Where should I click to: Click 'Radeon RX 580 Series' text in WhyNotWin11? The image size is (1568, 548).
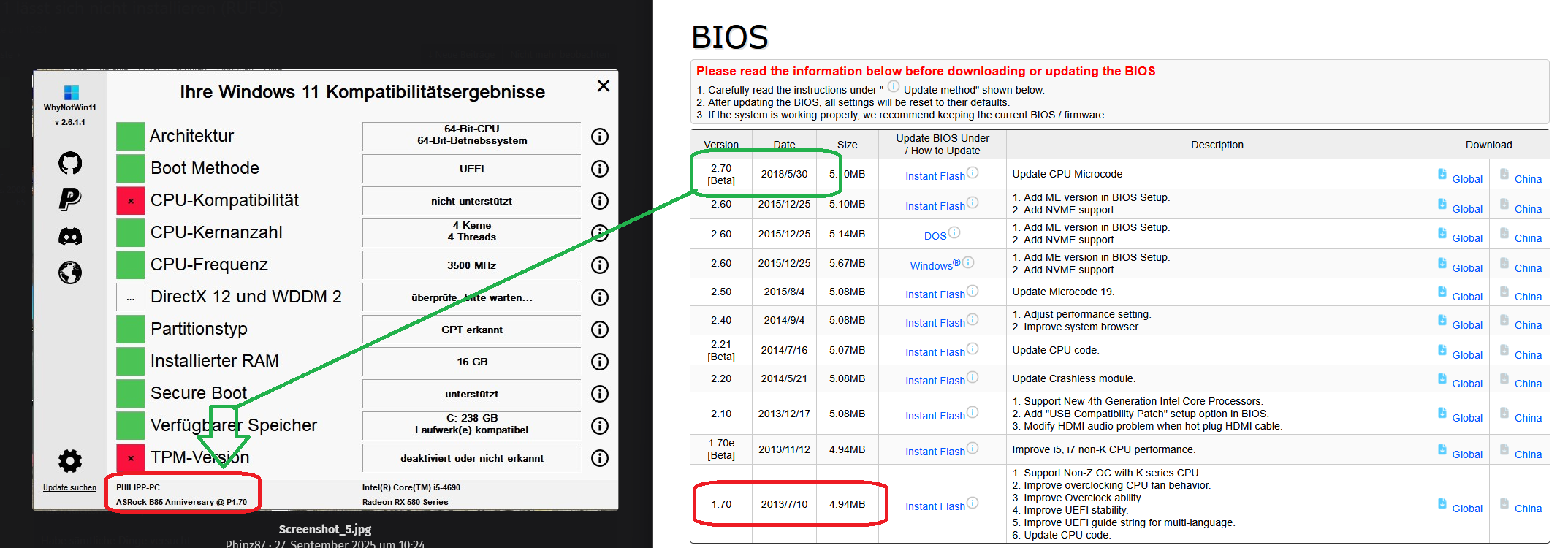tap(406, 502)
